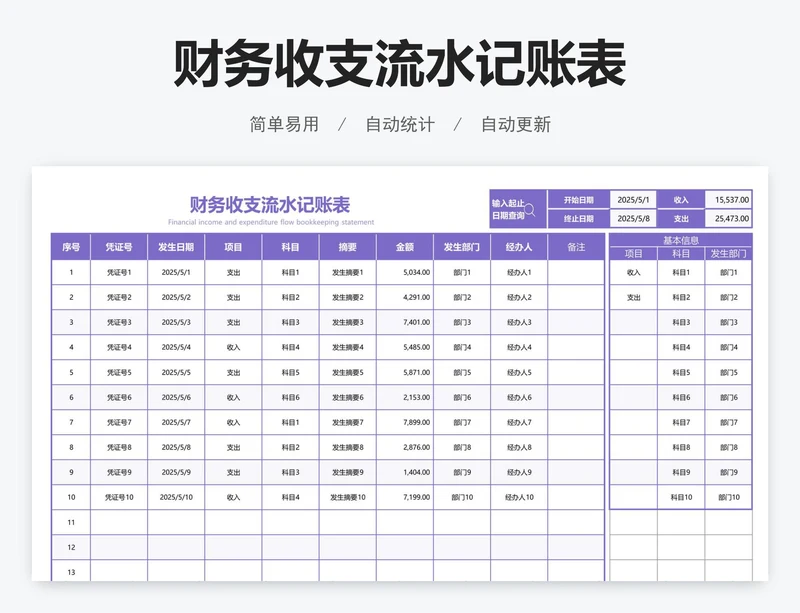The image size is (800, 613).
Task: Click the 输入起止日期查询 box
Action: coord(518,209)
